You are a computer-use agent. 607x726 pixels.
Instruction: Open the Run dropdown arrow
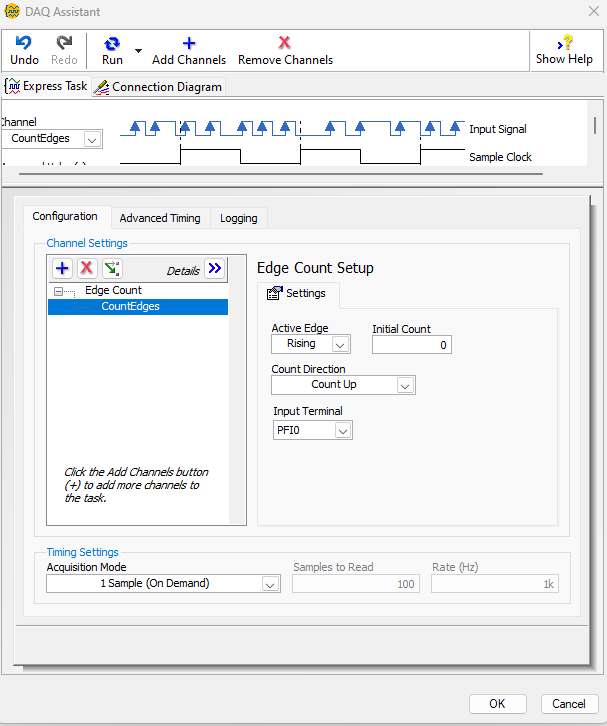pyautogui.click(x=138, y=50)
